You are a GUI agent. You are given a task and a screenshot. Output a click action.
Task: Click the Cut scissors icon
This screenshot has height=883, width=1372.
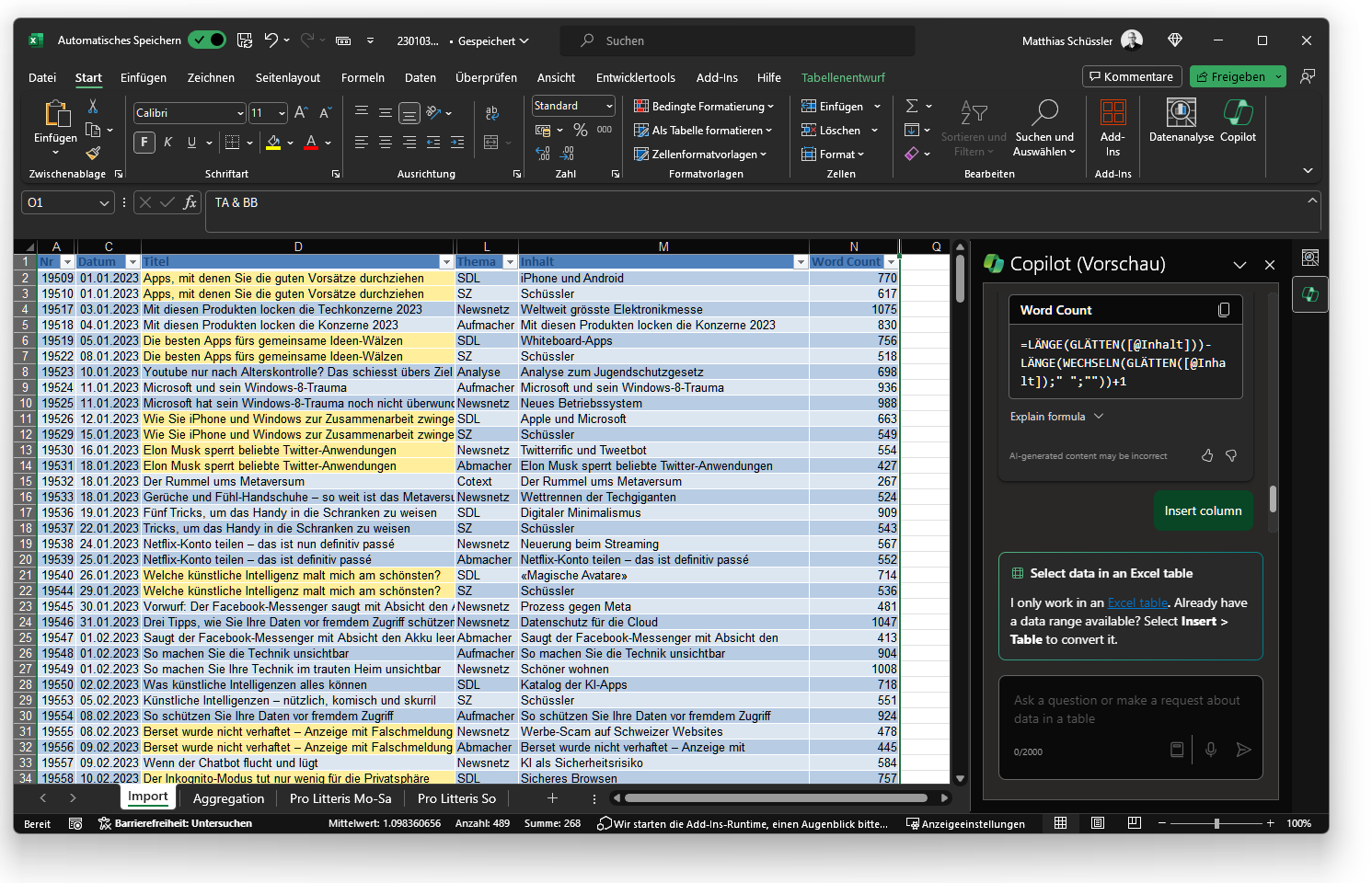93,107
